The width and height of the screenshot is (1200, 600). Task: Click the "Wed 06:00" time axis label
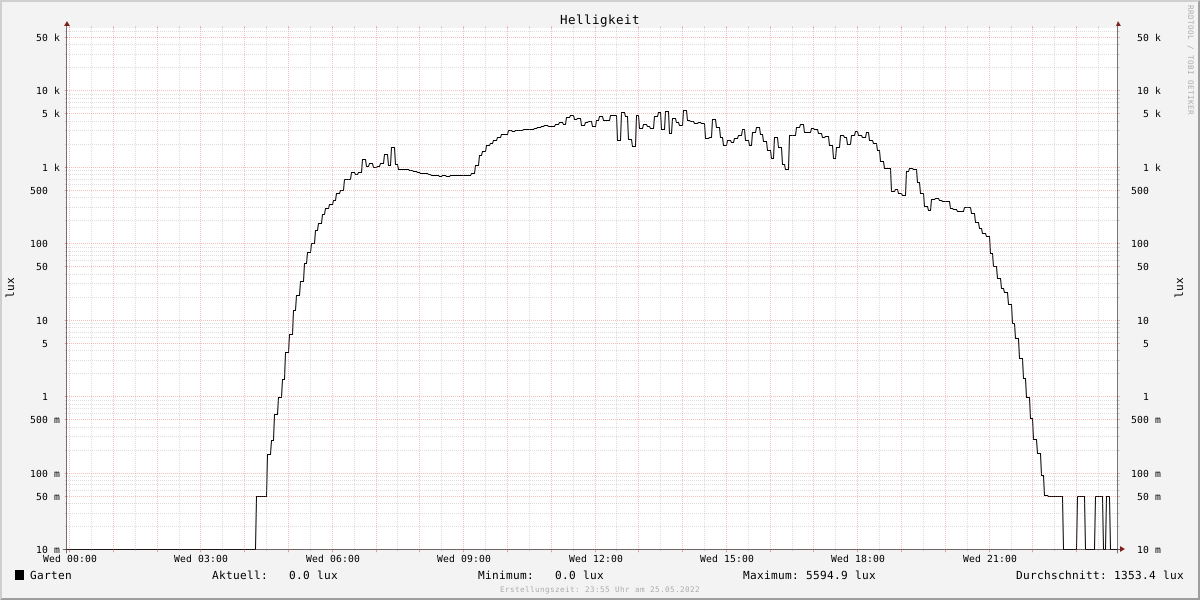333,559
